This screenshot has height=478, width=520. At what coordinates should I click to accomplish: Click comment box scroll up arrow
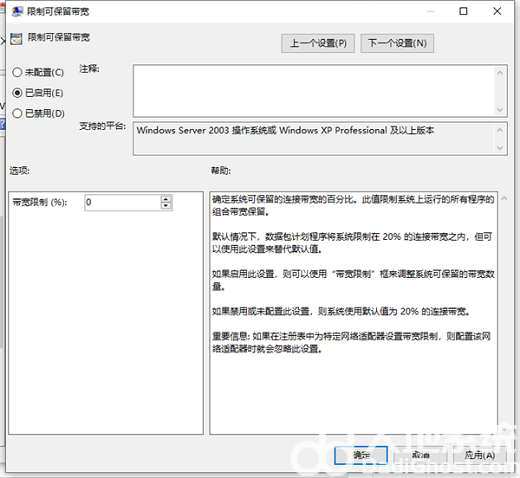(x=500, y=73)
